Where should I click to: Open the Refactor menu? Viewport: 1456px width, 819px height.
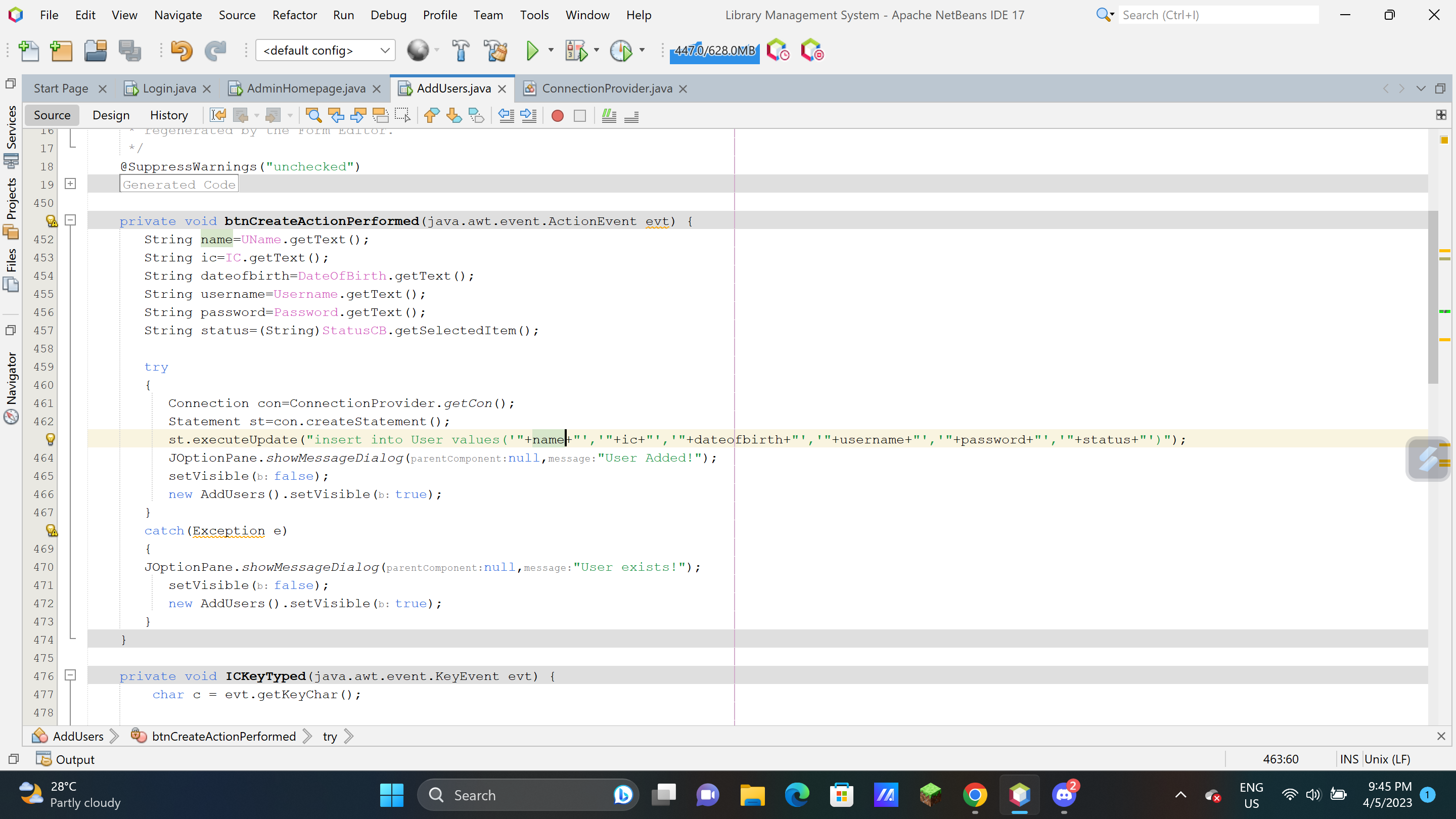point(294,15)
